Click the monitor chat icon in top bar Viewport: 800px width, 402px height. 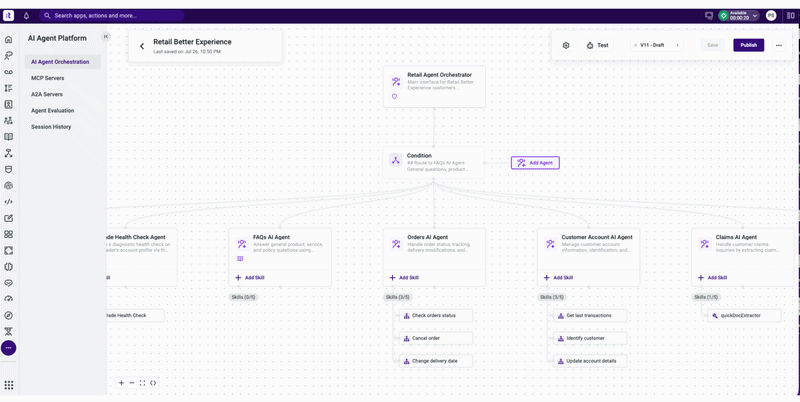709,16
